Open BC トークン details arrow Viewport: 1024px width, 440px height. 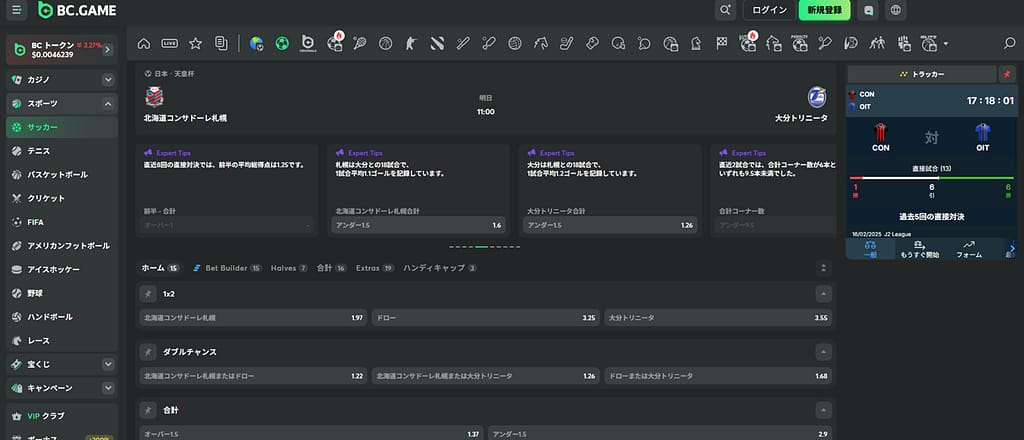tap(108, 50)
